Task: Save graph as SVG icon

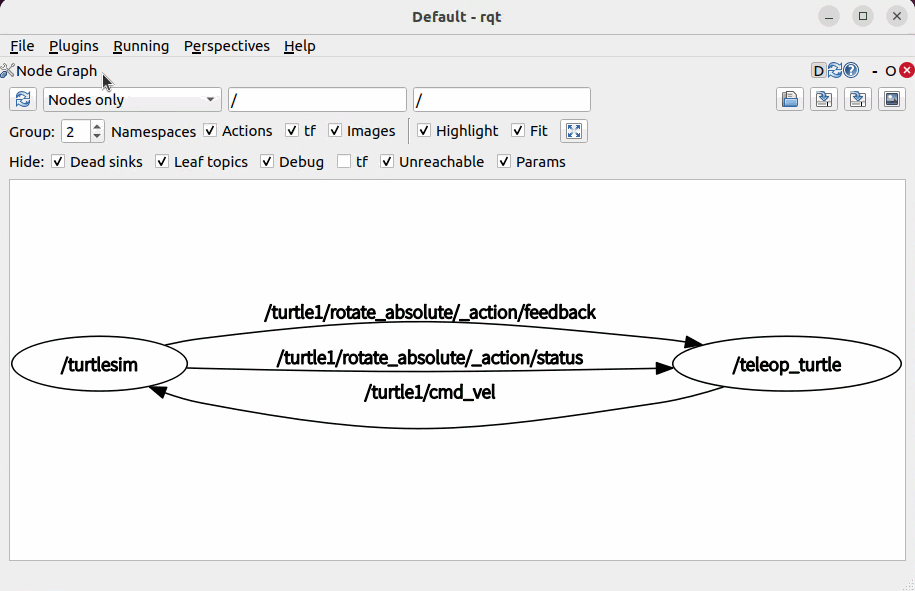Action: click(x=857, y=99)
